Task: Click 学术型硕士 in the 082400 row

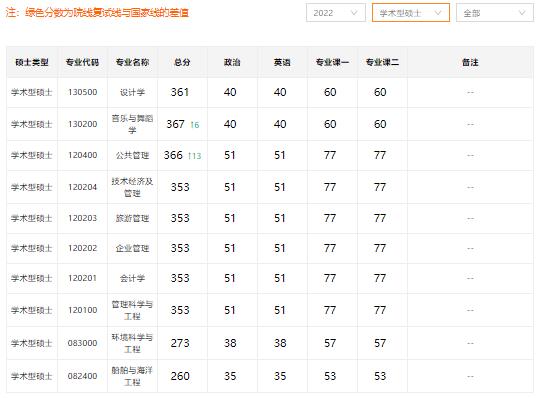Action: click(x=32, y=376)
